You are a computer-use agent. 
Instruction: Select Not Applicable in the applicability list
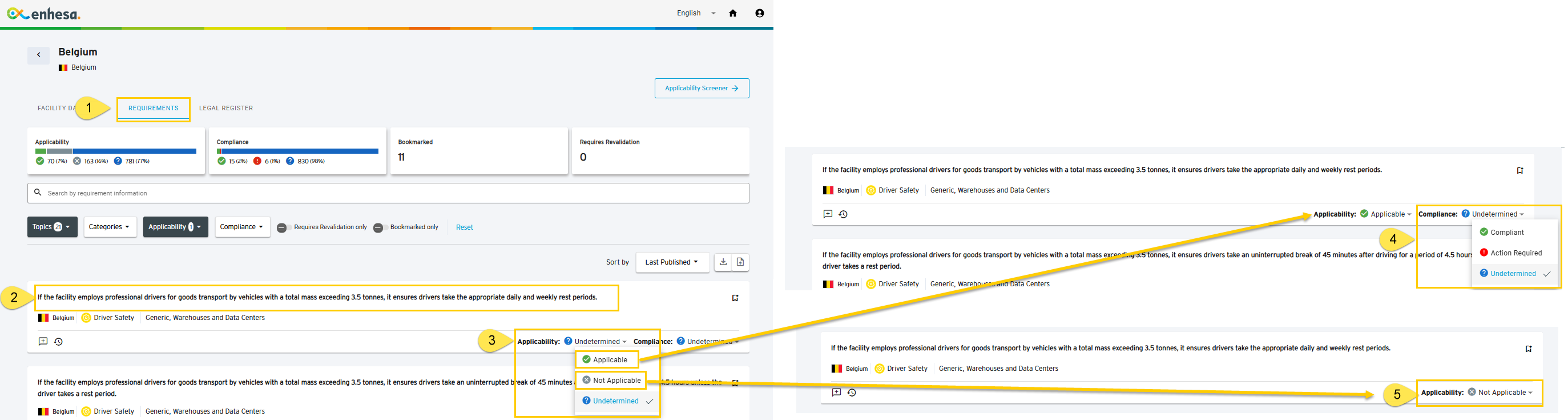coord(611,381)
